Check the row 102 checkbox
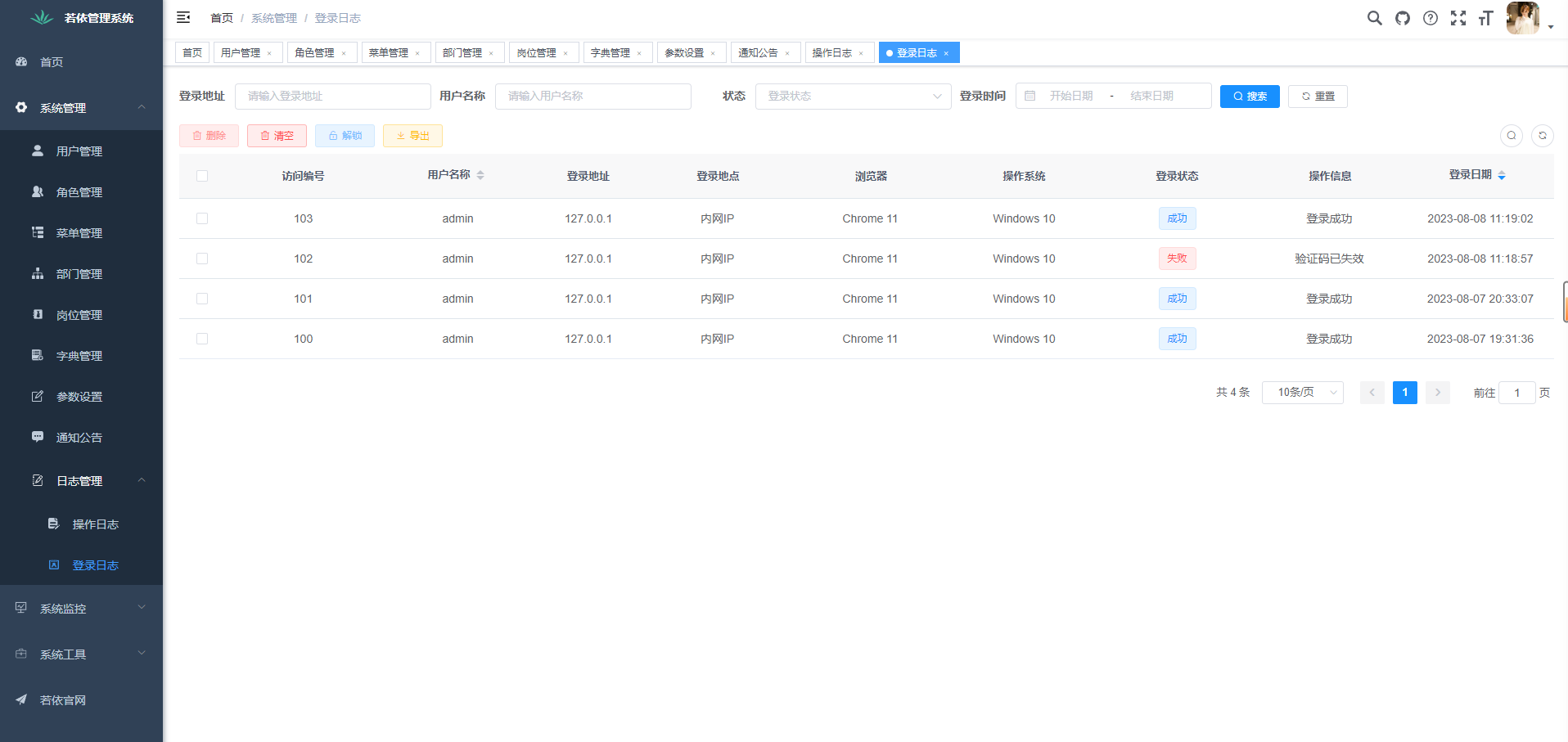 pos(202,259)
